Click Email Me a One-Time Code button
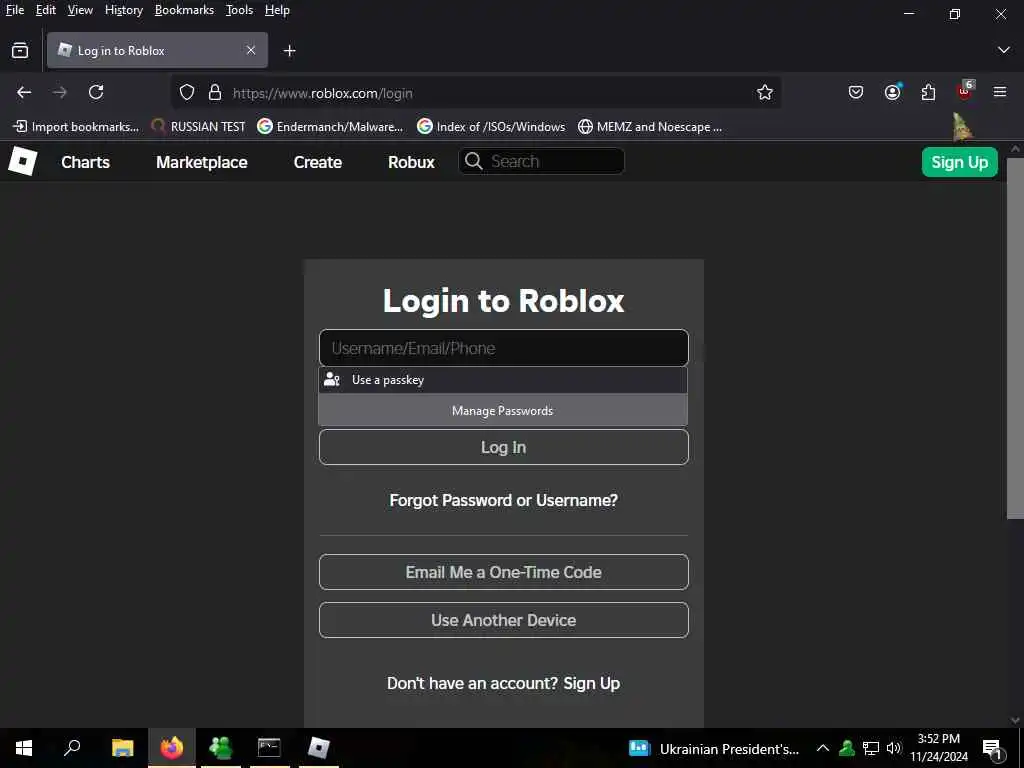The width and height of the screenshot is (1024, 768). pyautogui.click(x=504, y=572)
